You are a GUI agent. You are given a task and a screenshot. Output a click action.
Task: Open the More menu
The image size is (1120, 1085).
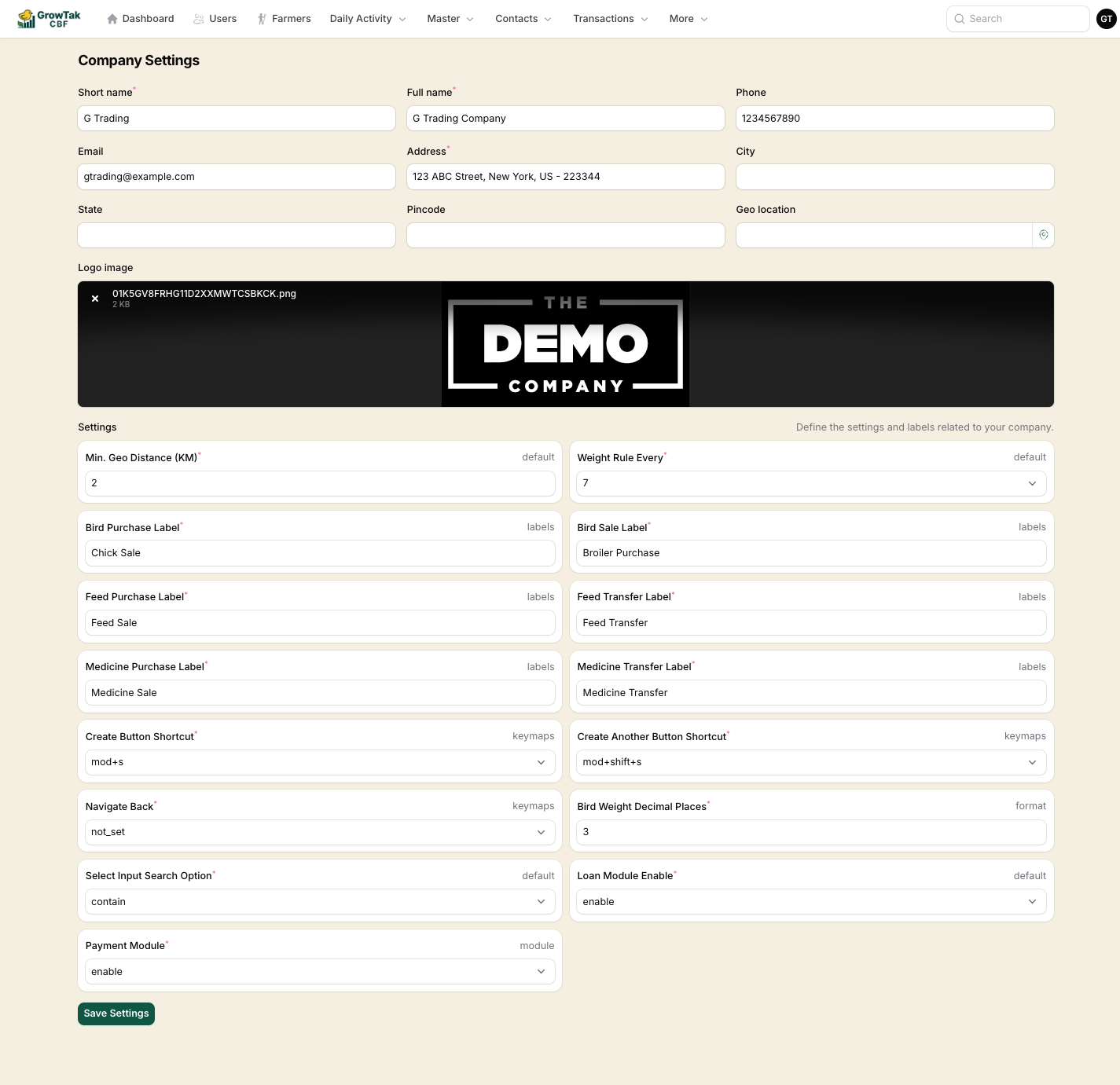(x=689, y=19)
